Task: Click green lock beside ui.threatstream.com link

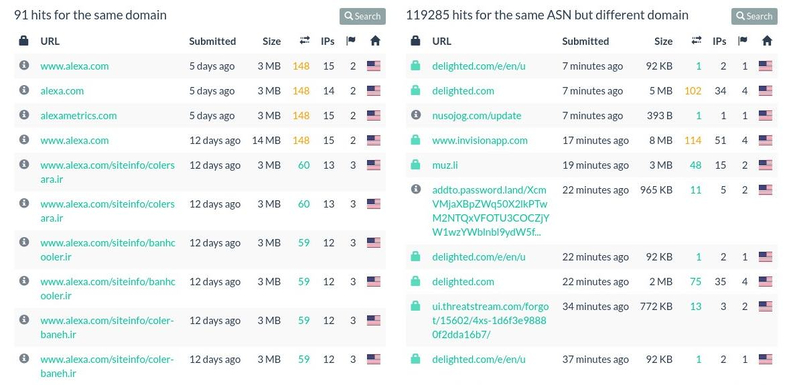Action: [416, 305]
